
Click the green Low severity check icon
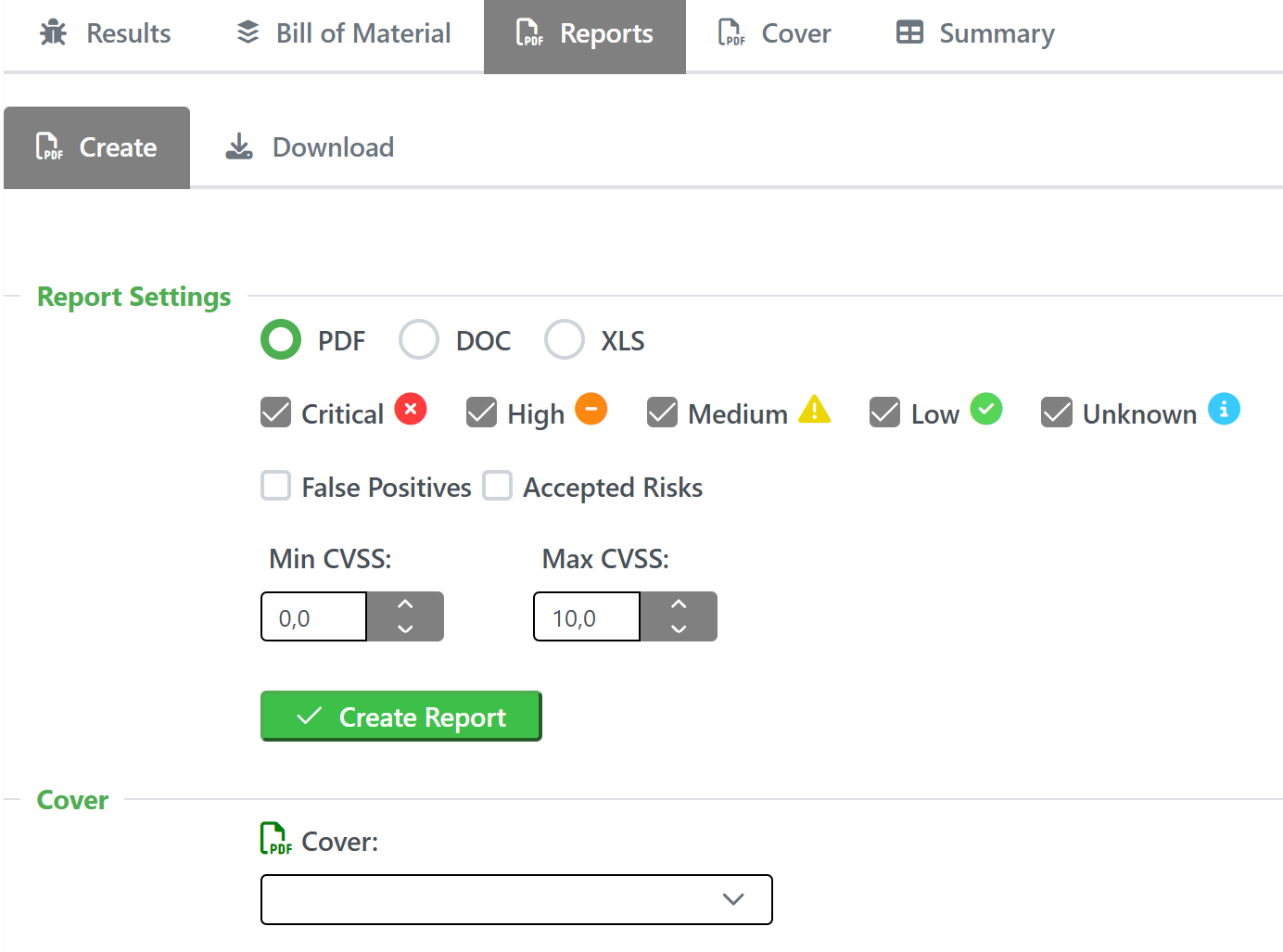985,409
